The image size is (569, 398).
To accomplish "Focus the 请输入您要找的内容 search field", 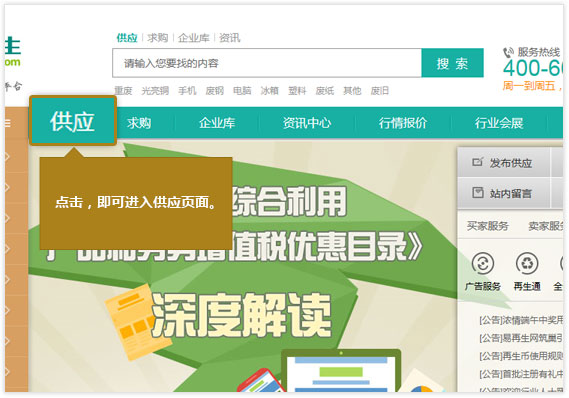I will click(267, 63).
